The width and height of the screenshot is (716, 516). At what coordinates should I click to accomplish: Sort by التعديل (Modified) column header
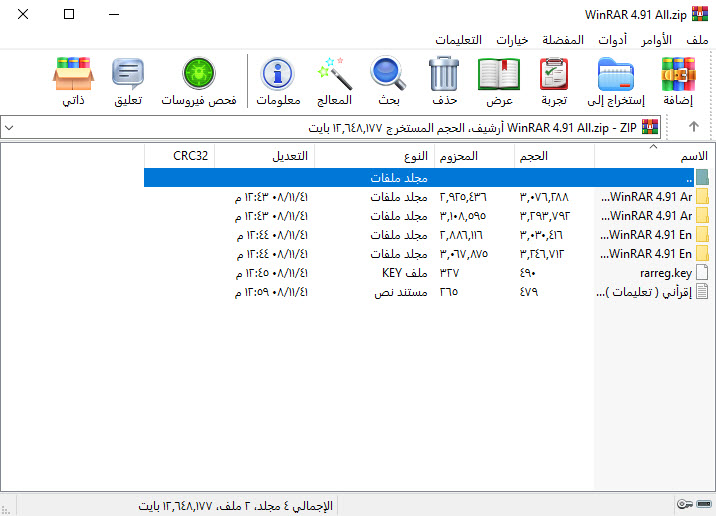coord(264,156)
